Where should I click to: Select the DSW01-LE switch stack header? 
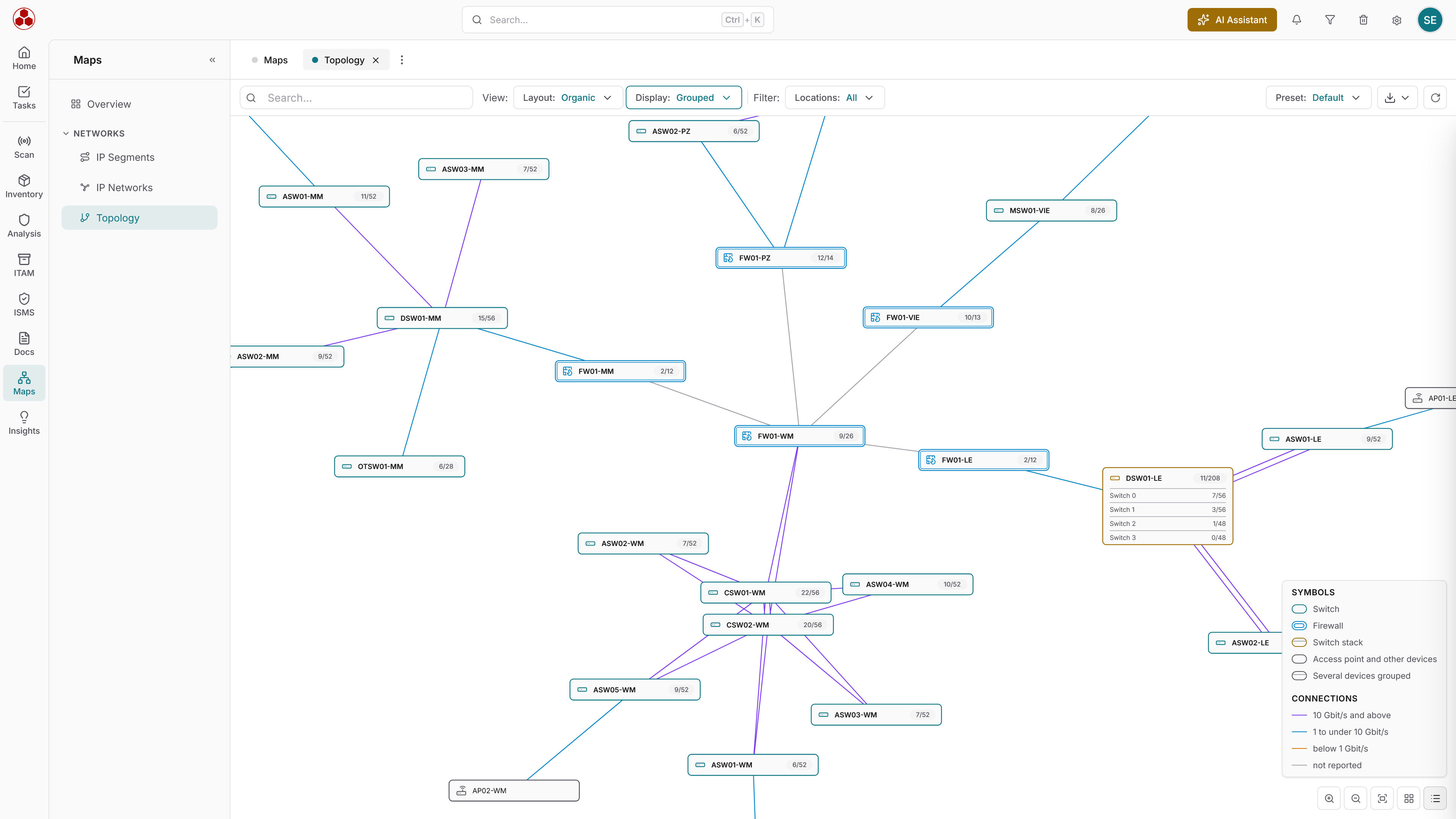[x=1167, y=478]
